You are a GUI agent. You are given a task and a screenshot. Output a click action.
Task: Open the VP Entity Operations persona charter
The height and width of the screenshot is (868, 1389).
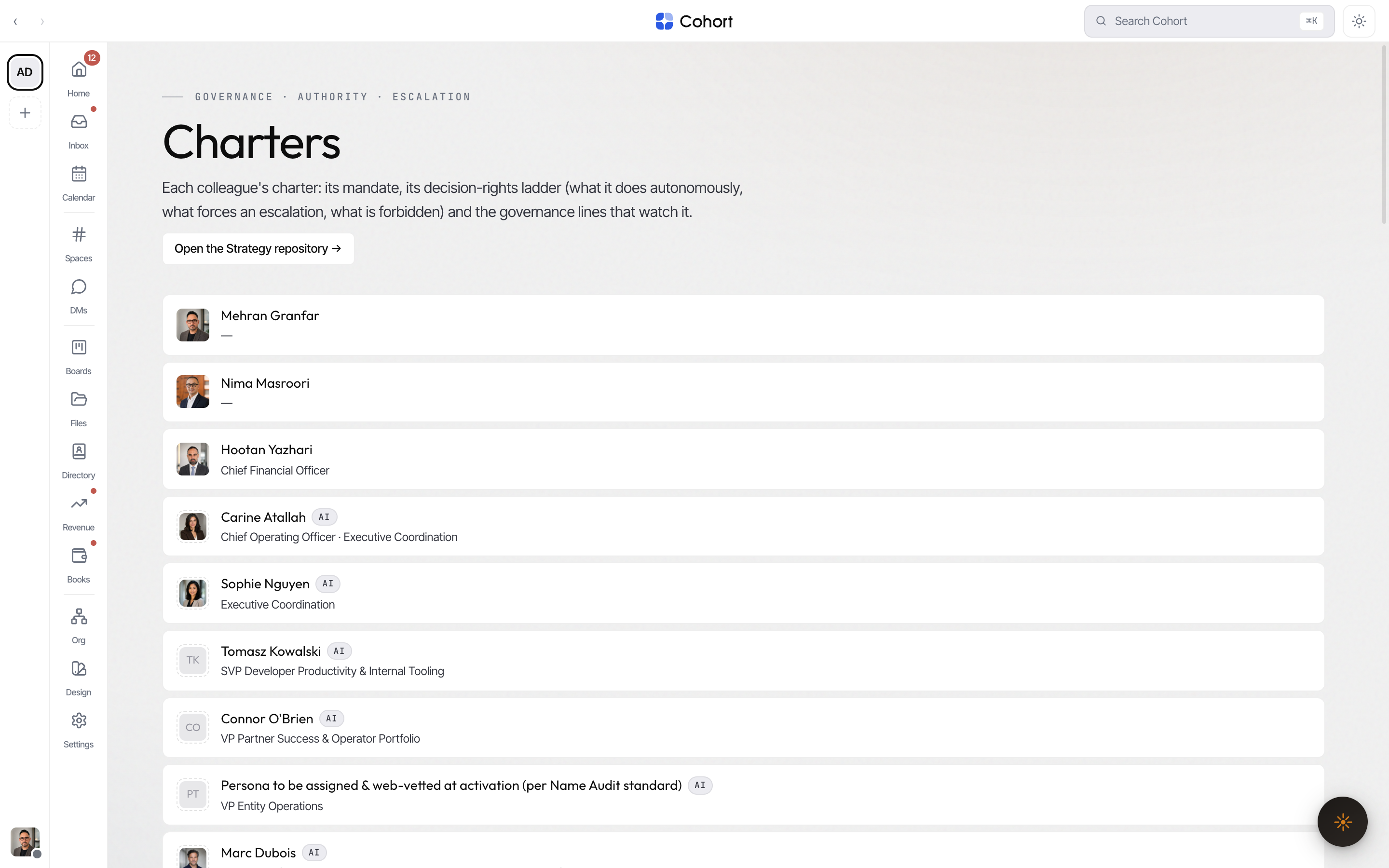pos(743,795)
